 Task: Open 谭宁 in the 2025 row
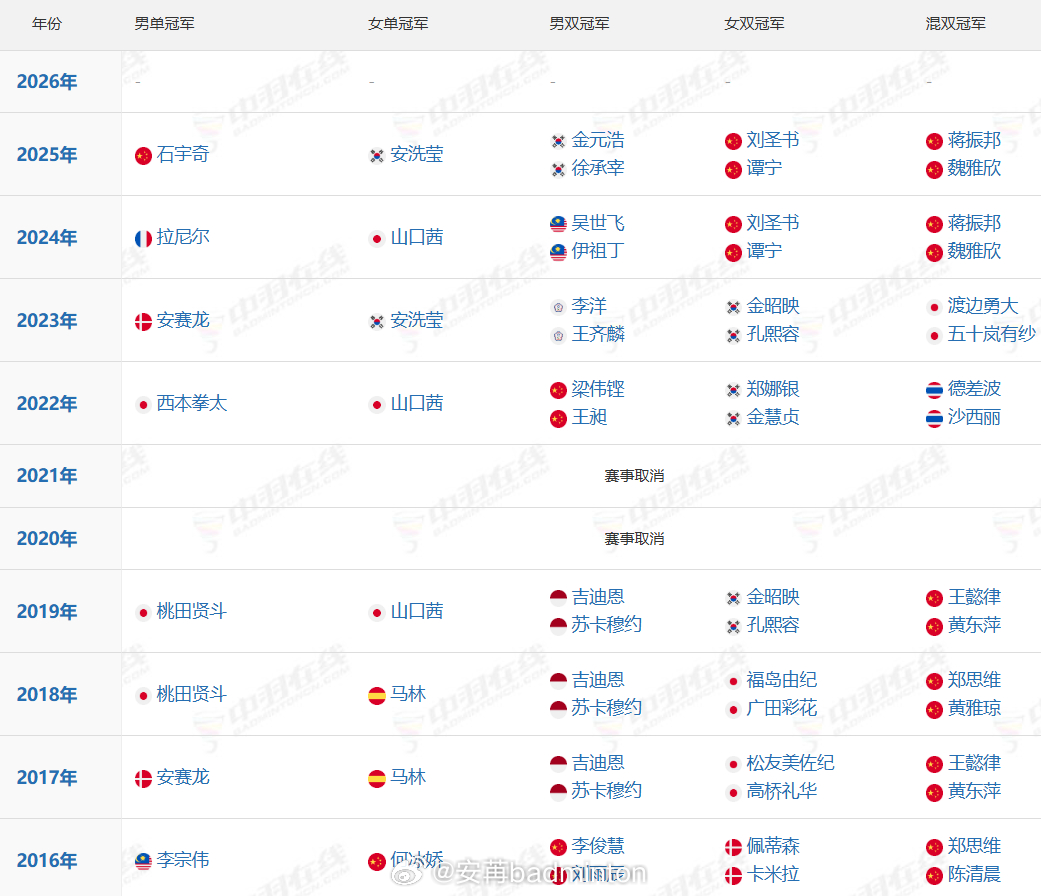pyautogui.click(x=764, y=169)
